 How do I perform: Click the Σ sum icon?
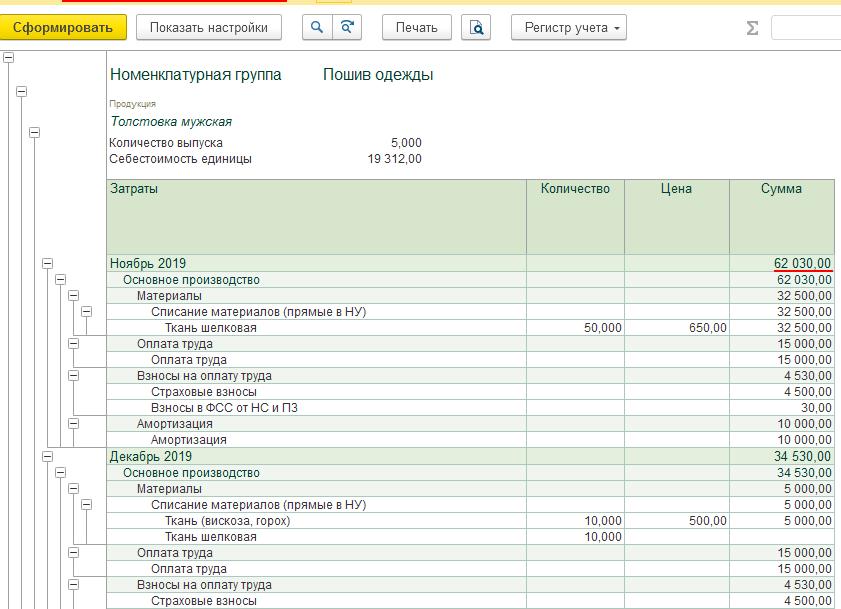pyautogui.click(x=753, y=28)
